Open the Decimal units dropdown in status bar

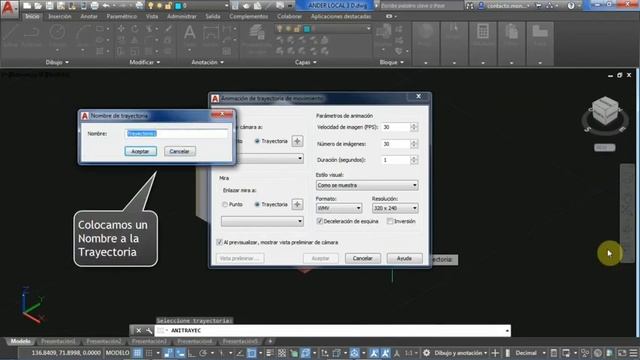point(530,353)
